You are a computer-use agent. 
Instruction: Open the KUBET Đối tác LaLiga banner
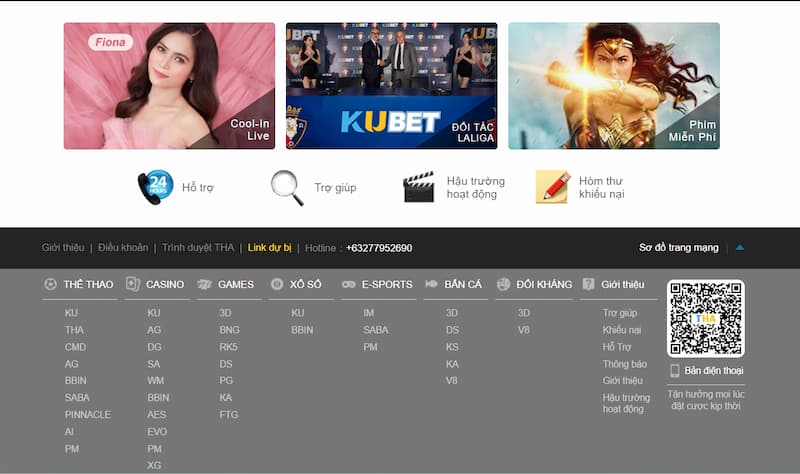coord(391,86)
